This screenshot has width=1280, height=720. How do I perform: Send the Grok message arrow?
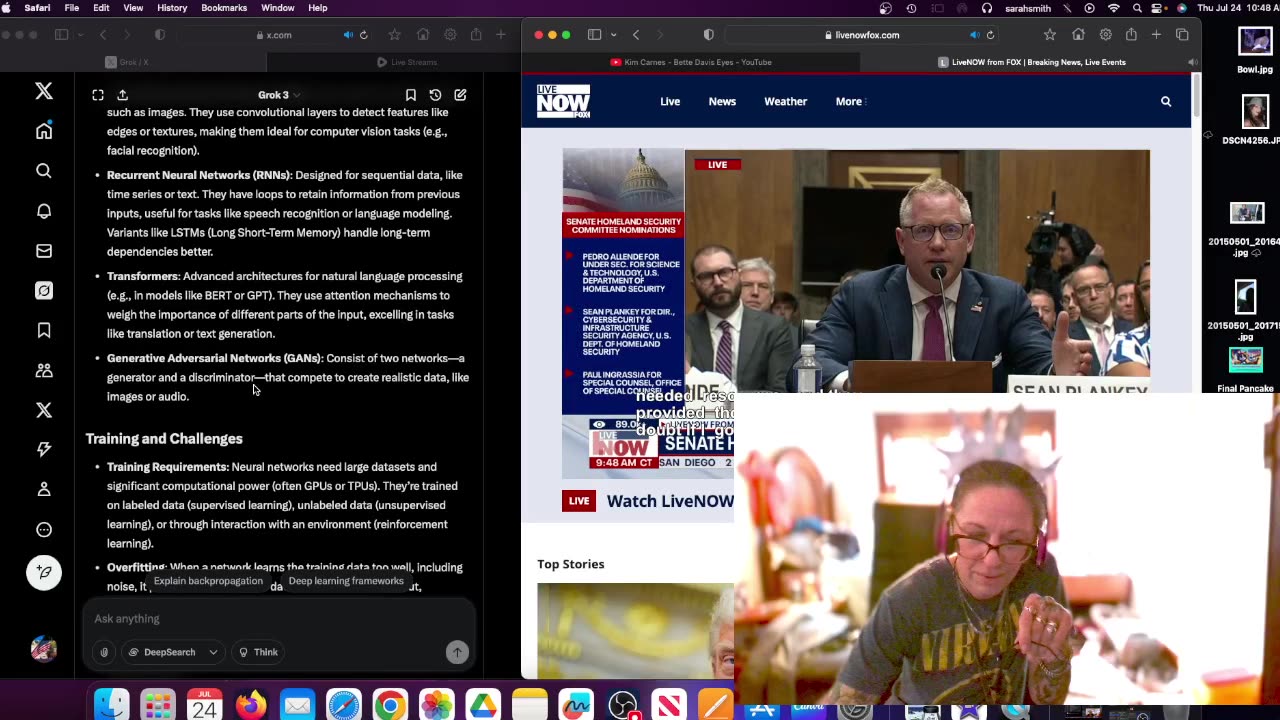click(457, 652)
